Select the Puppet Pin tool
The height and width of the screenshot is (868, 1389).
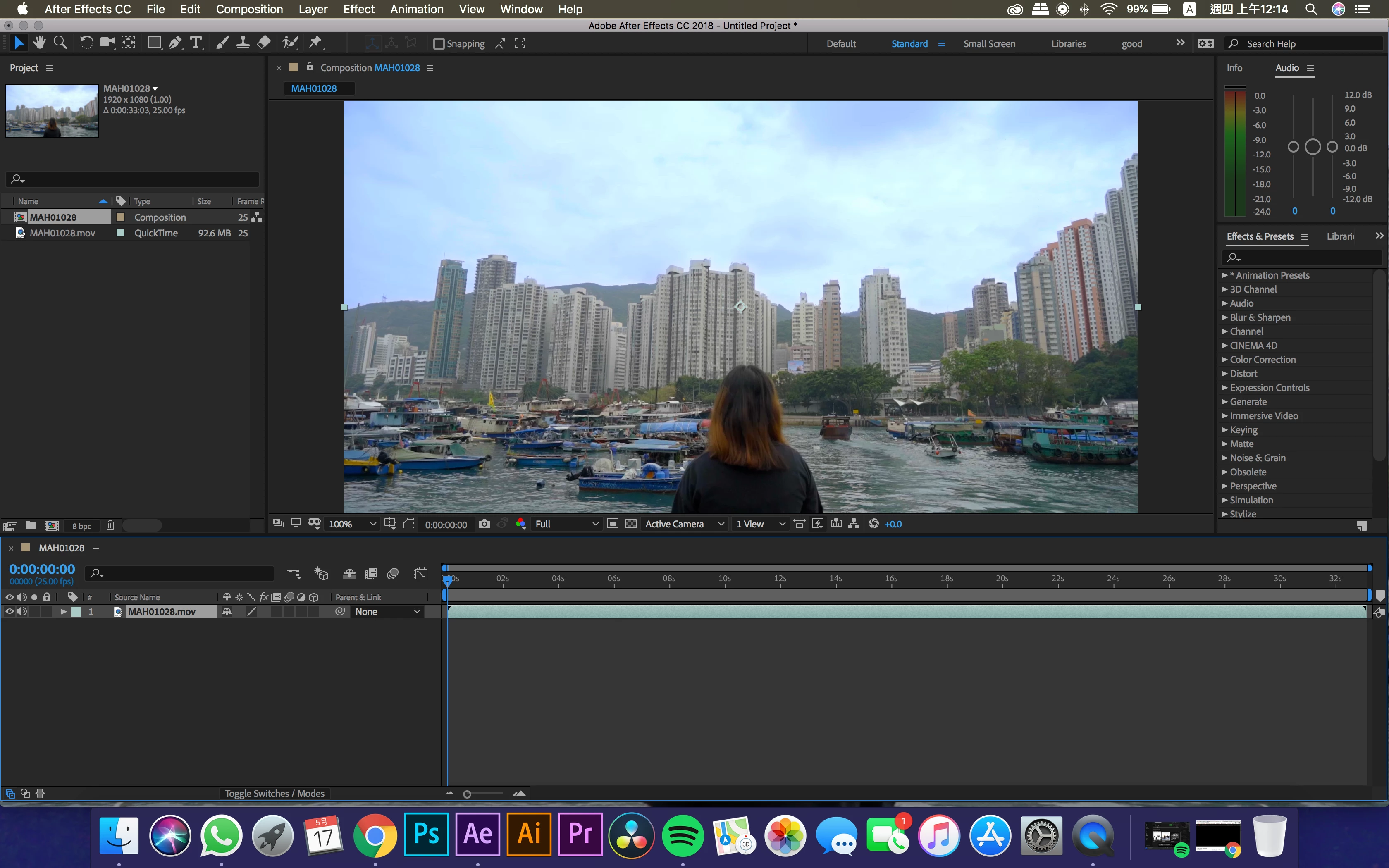316,43
